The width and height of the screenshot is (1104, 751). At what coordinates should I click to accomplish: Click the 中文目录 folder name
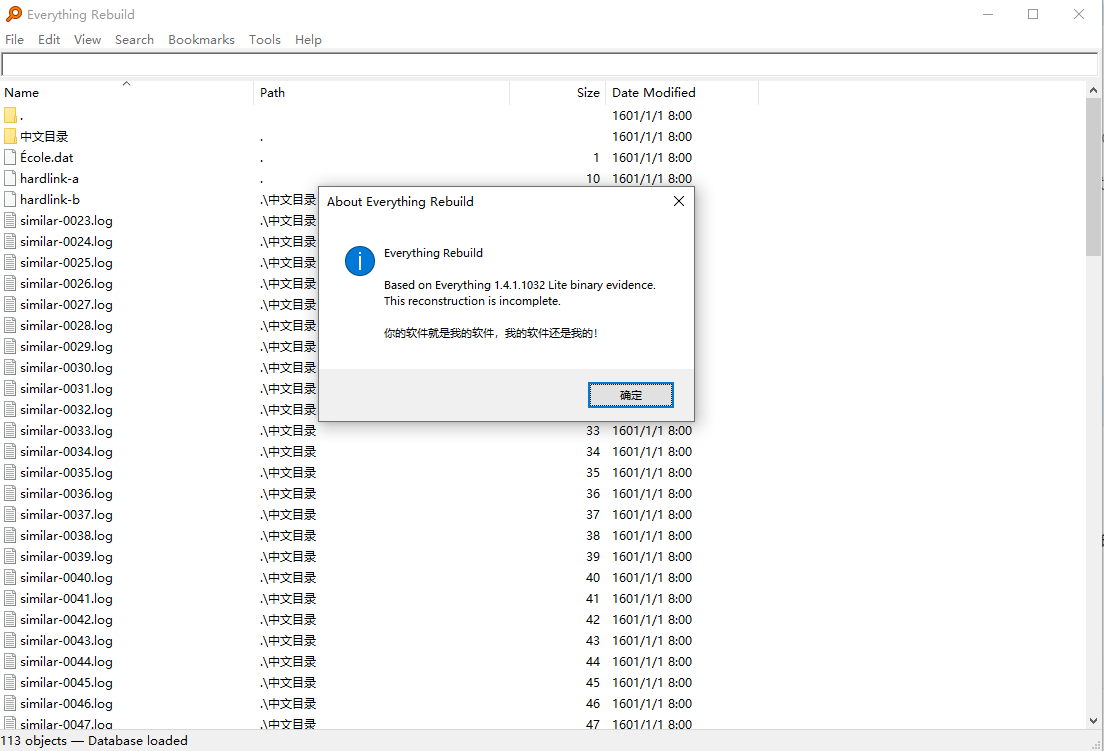pyautogui.click(x=44, y=137)
